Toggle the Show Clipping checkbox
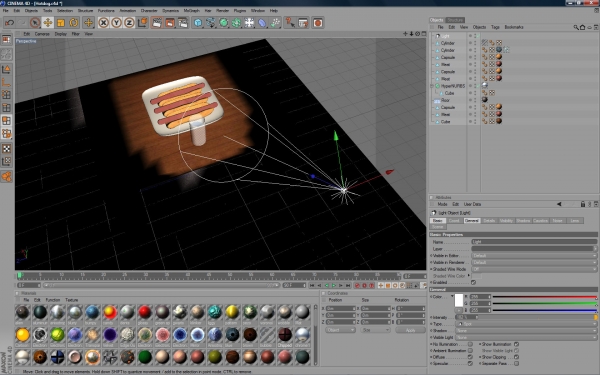This screenshot has height=375, width=600. 516,357
